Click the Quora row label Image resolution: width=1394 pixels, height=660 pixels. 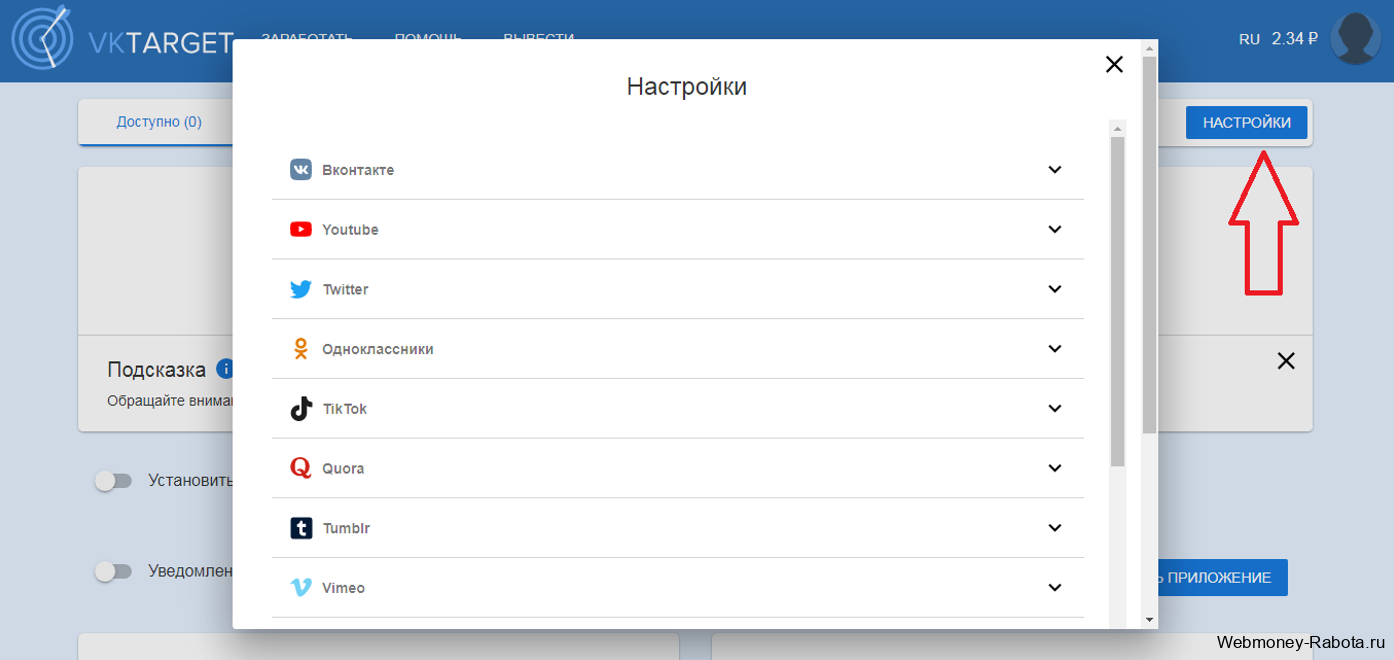tap(343, 468)
